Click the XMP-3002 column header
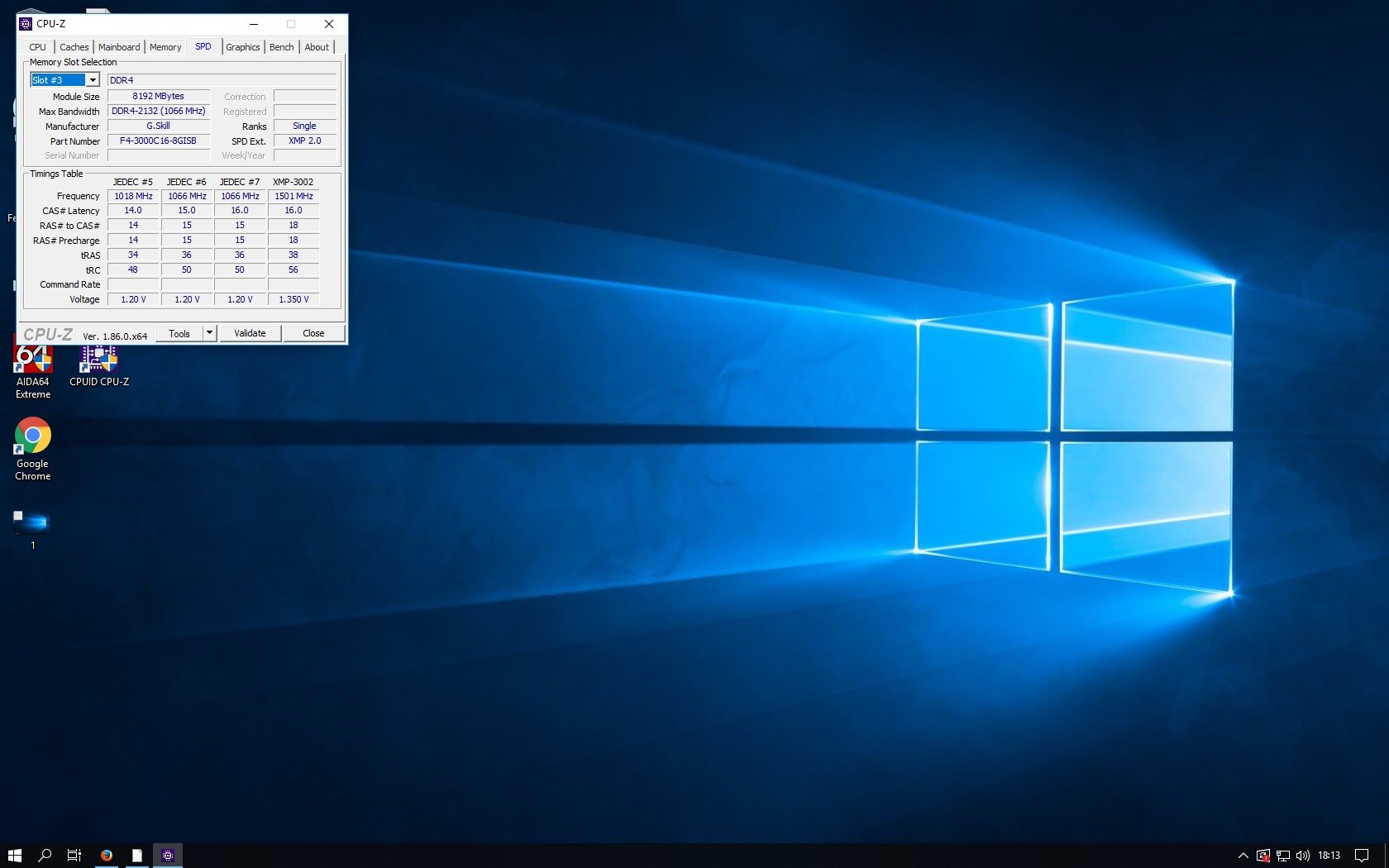This screenshot has height=868, width=1389. [x=294, y=182]
